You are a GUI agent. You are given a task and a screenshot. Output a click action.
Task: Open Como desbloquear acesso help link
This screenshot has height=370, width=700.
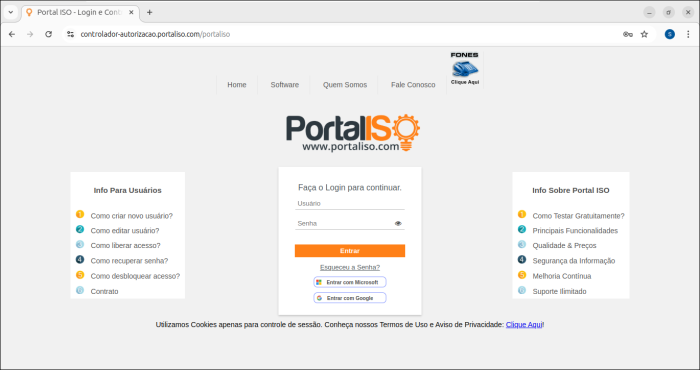point(135,276)
